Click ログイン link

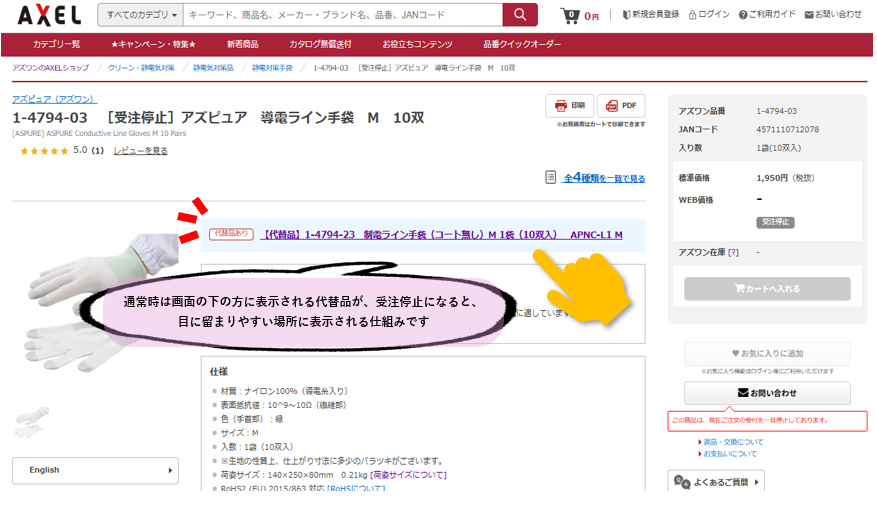click(709, 15)
